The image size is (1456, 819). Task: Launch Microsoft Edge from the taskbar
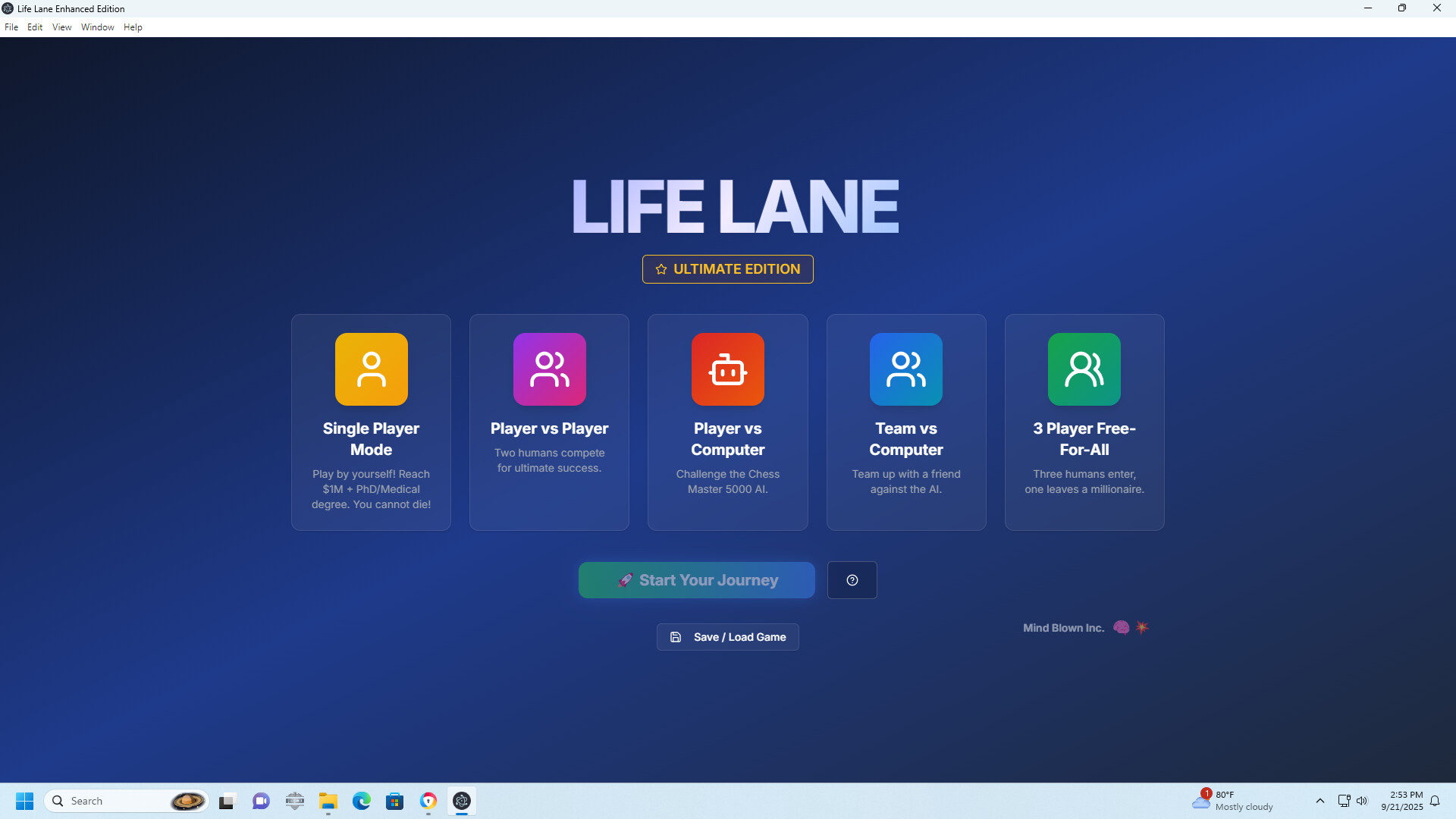click(x=362, y=801)
